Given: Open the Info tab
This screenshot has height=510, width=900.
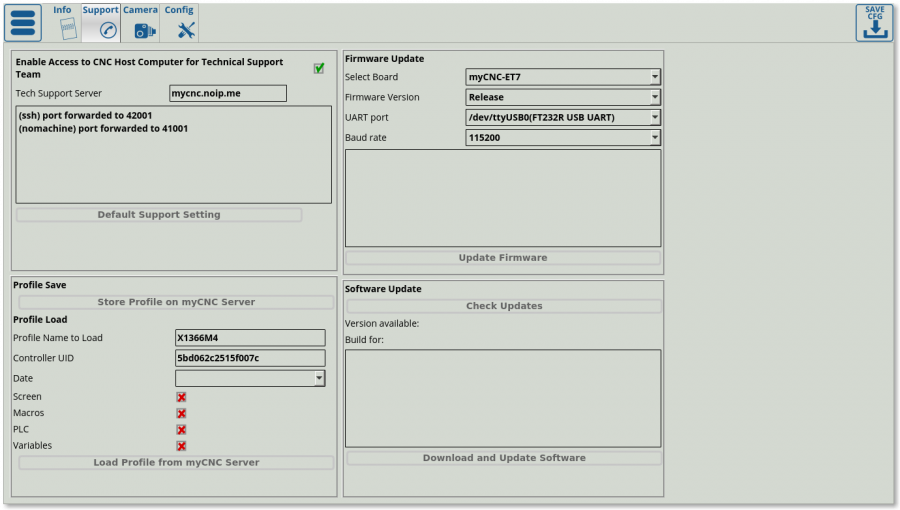Looking at the screenshot, I should tap(63, 22).
